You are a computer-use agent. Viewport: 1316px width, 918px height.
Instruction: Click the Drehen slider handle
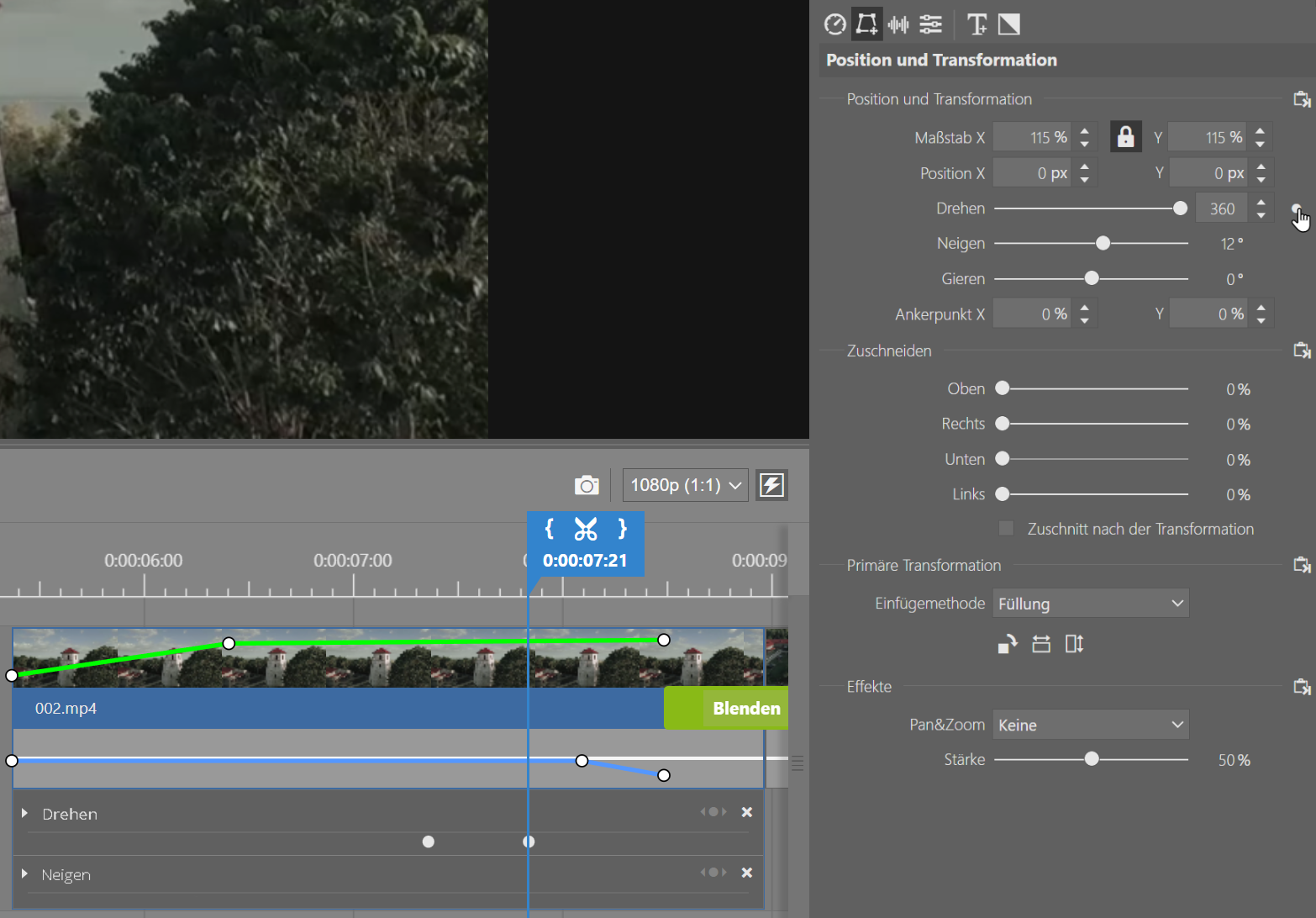tap(1180, 208)
